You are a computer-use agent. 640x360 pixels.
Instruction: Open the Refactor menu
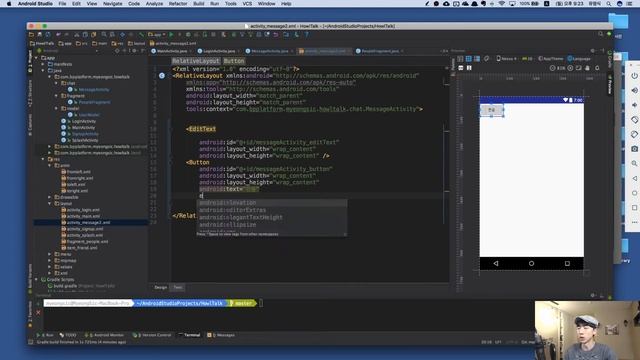[178, 4]
